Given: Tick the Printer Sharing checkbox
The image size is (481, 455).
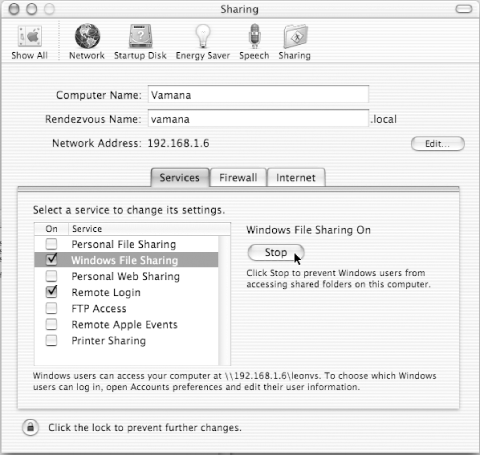Looking at the screenshot, I should point(51,340).
